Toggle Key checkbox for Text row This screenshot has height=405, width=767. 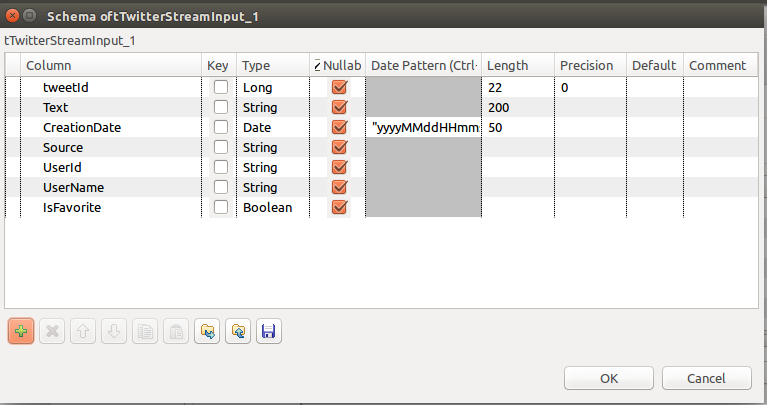(x=221, y=107)
